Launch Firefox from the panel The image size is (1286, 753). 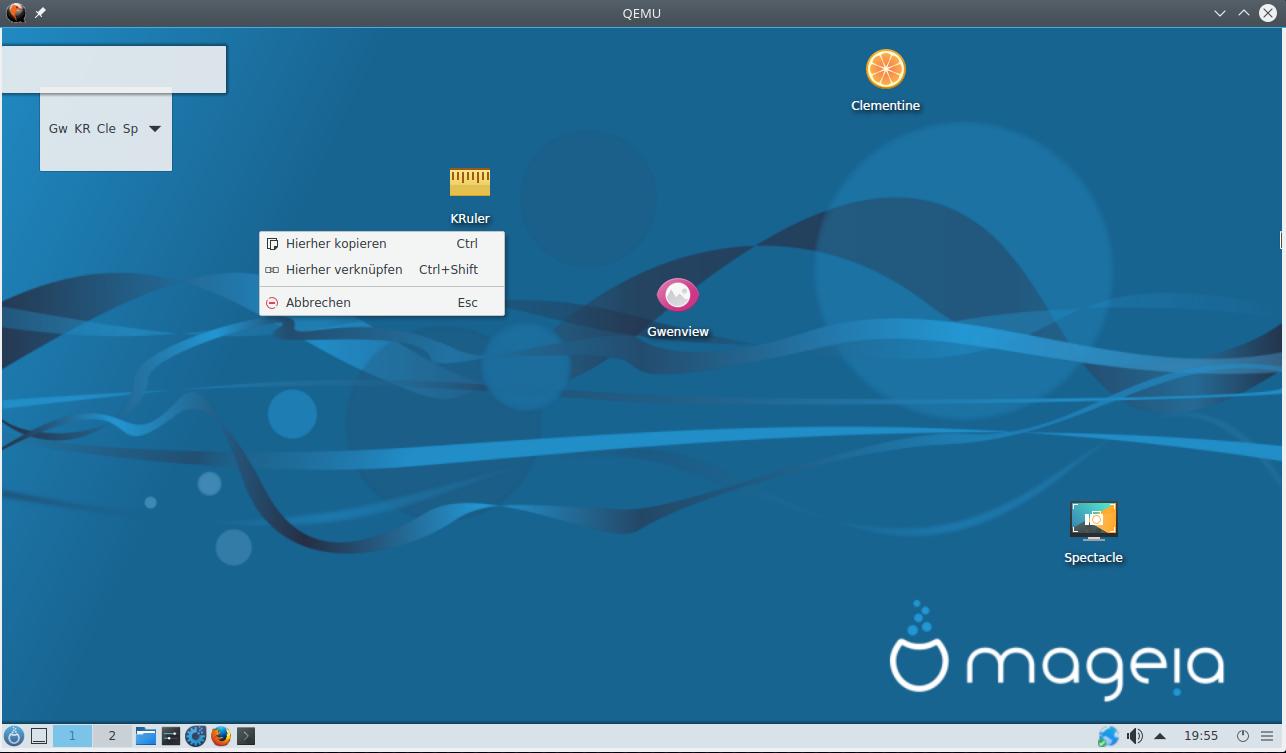tap(221, 736)
